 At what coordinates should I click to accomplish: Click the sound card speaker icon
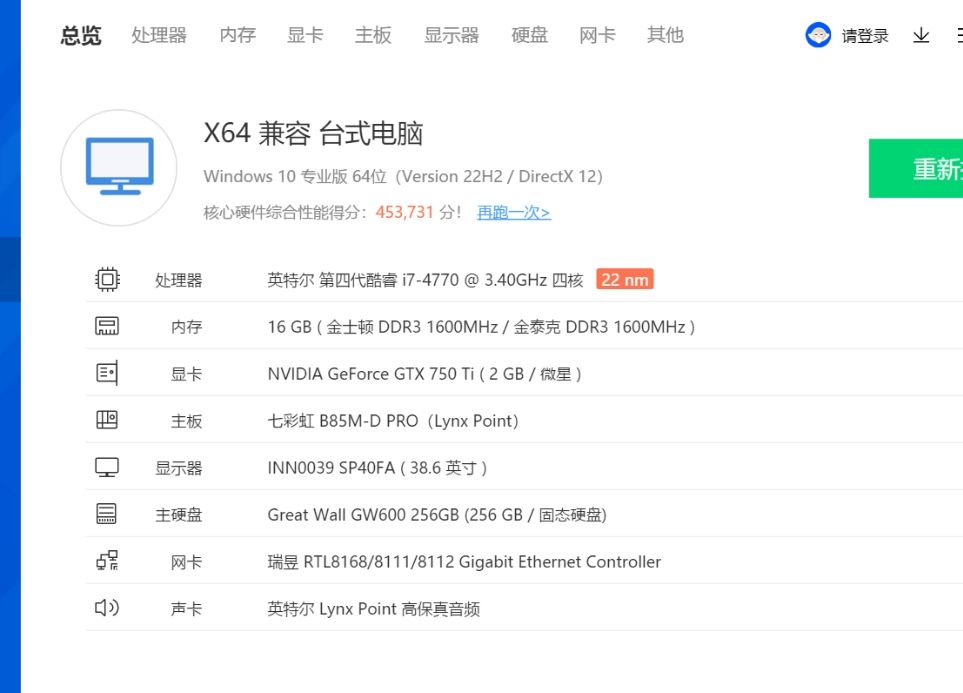point(107,608)
